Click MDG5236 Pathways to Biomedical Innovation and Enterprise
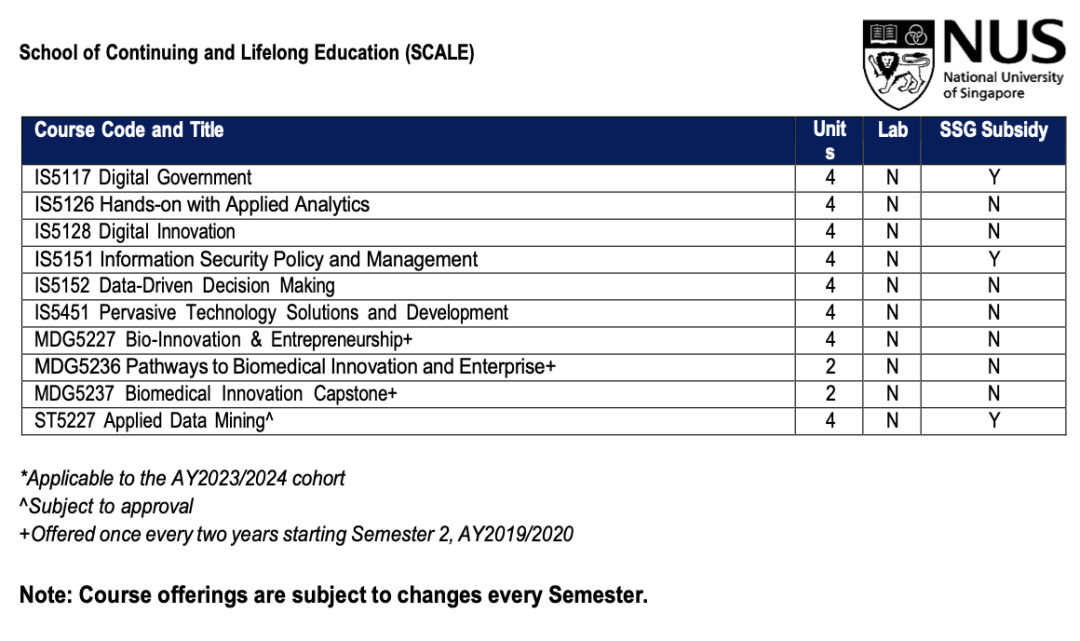Viewport: 1080px width, 641px height. coord(295,367)
